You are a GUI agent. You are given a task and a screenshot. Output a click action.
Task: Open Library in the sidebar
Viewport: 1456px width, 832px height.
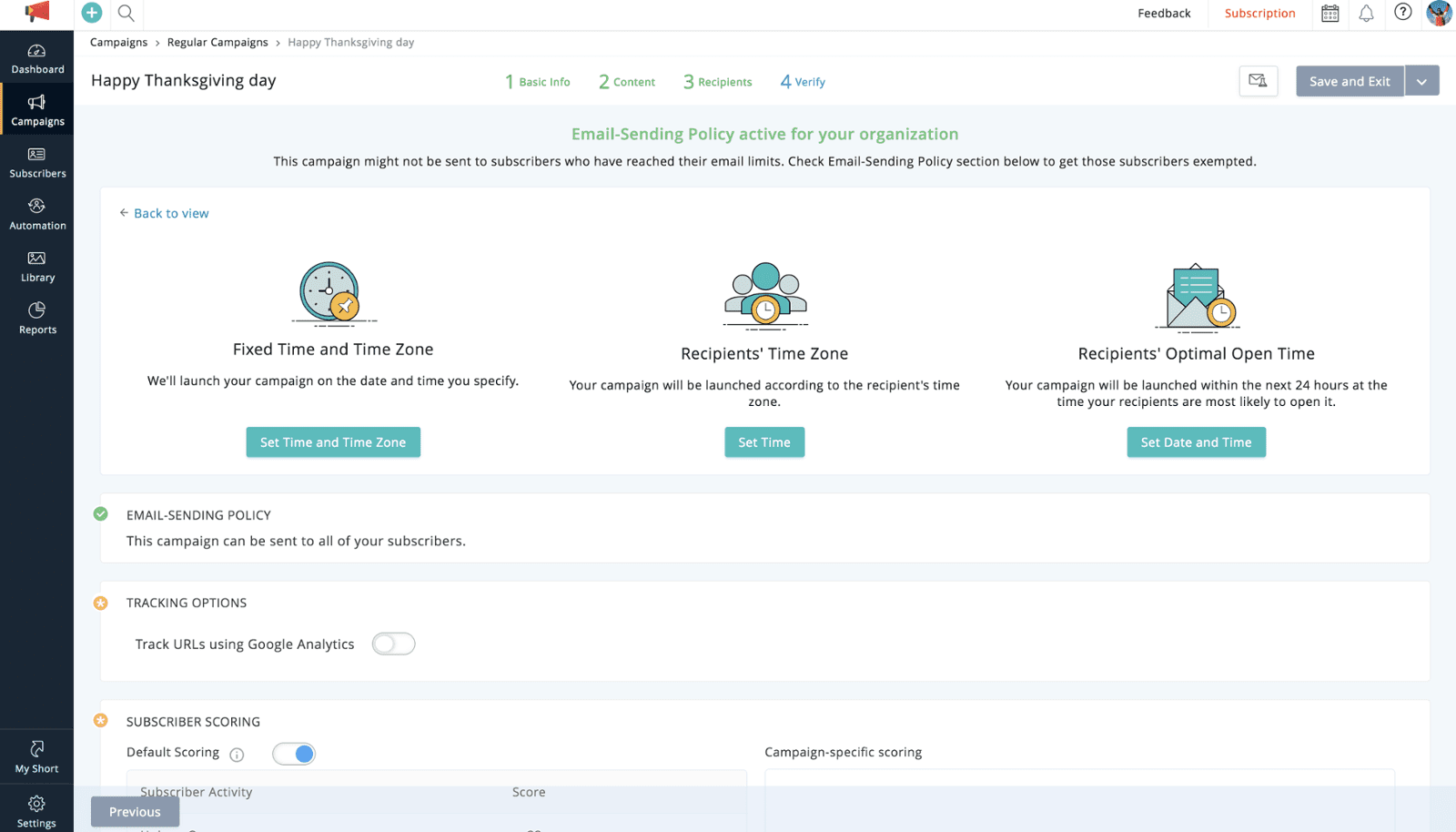point(37,267)
